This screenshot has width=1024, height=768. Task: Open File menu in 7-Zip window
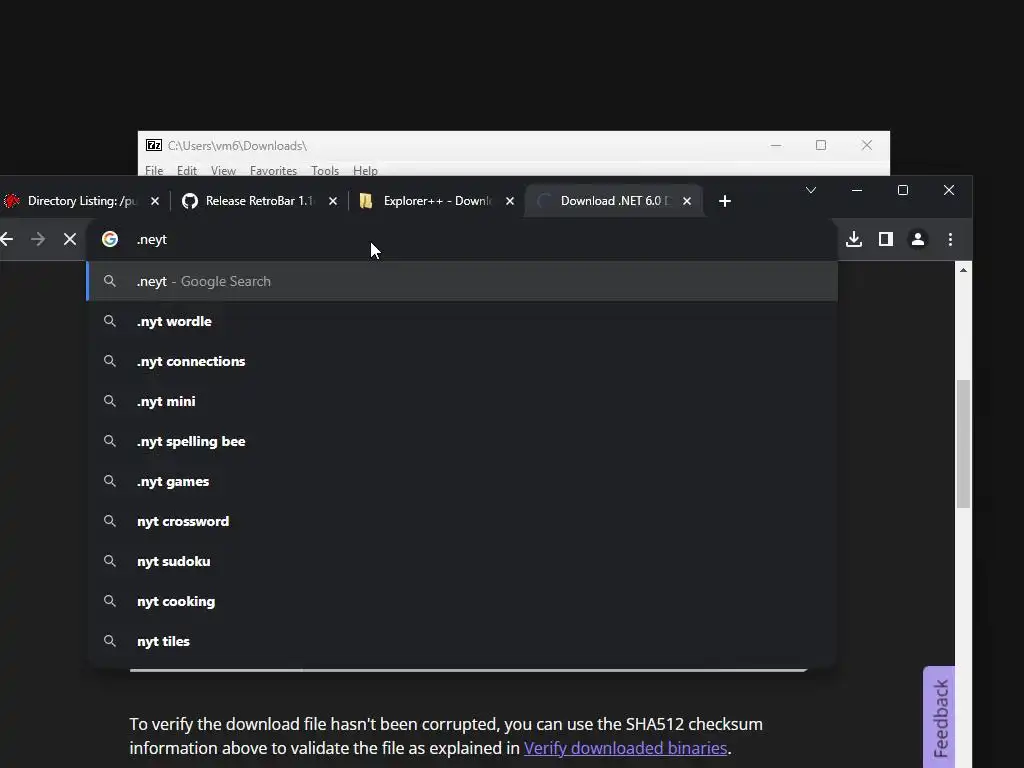[154, 170]
